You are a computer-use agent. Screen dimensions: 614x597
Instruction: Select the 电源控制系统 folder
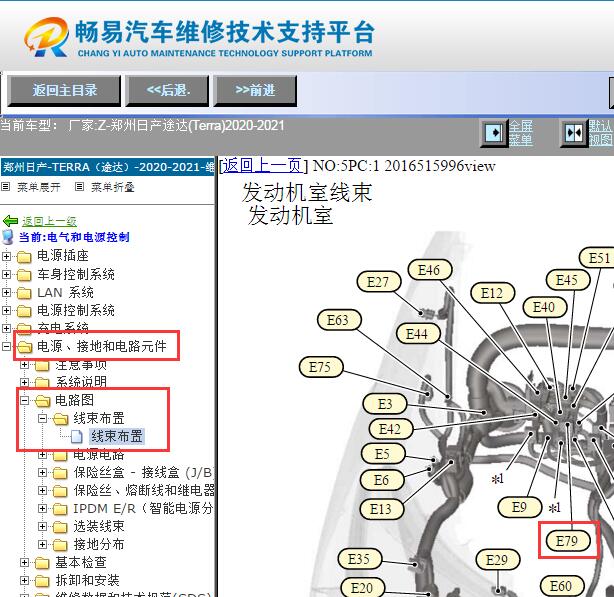pos(76,310)
